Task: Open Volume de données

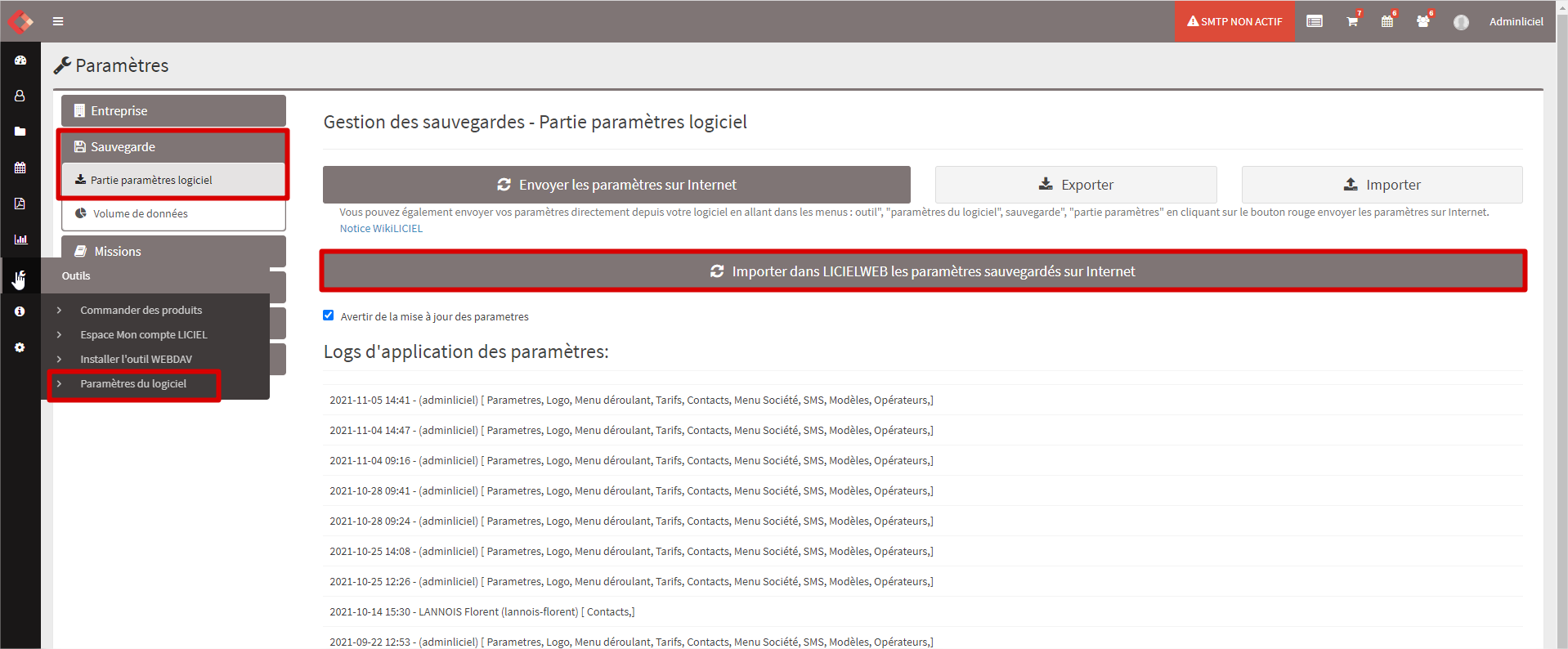Action: pyautogui.click(x=173, y=213)
